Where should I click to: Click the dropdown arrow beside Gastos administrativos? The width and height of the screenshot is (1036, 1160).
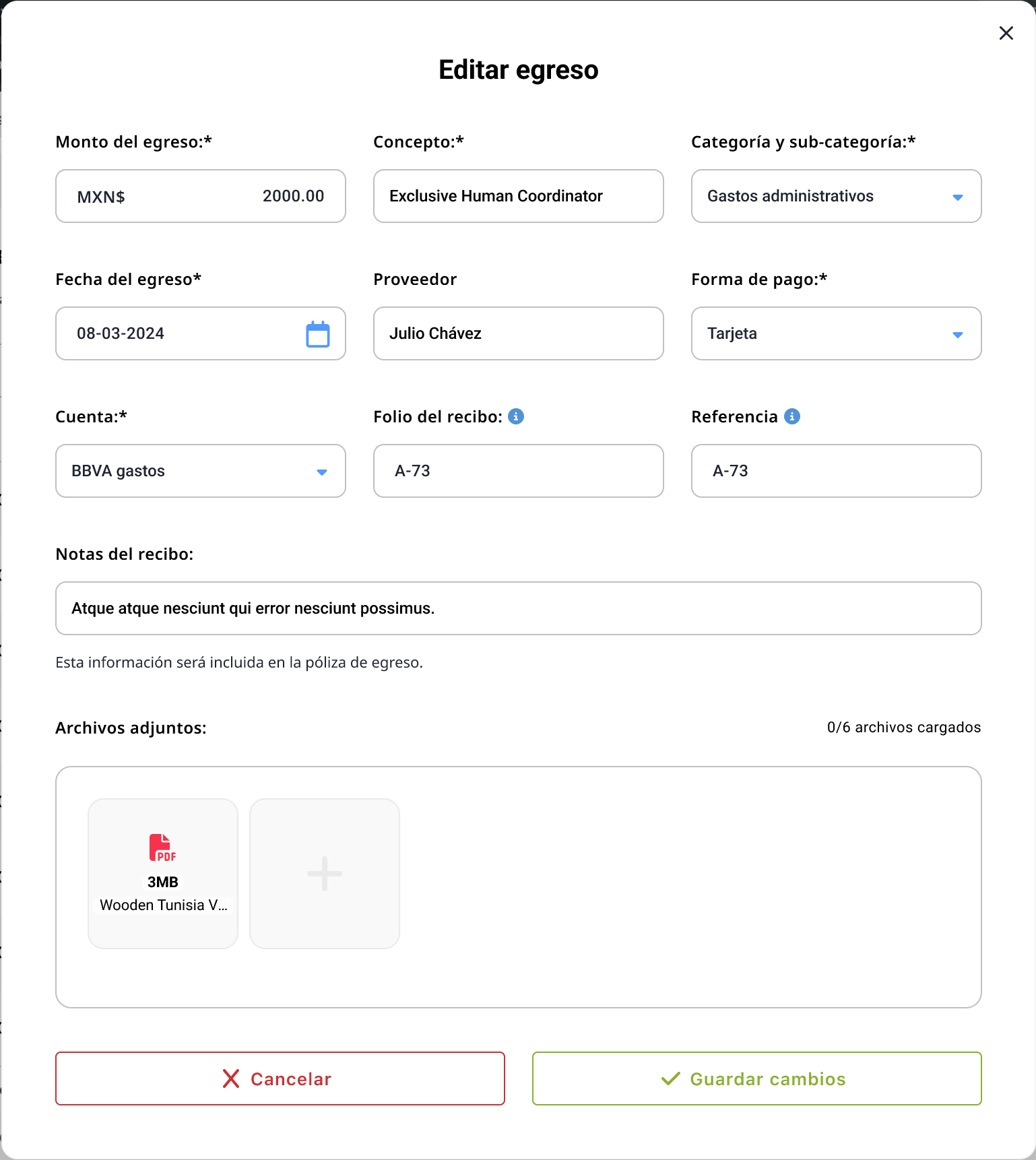coord(958,197)
